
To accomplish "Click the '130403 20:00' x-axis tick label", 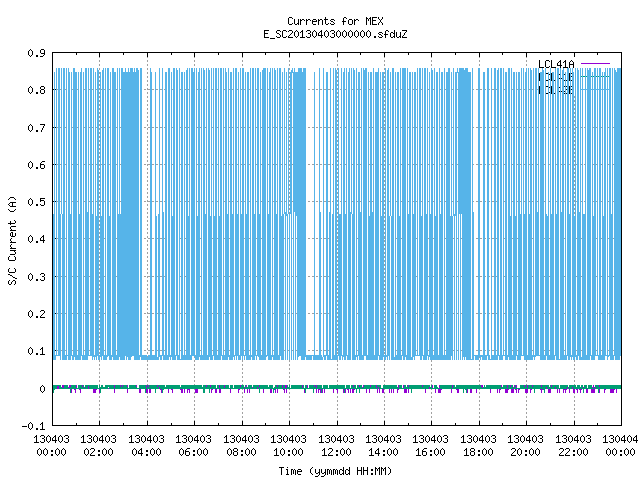I will pyautogui.click(x=525, y=446).
